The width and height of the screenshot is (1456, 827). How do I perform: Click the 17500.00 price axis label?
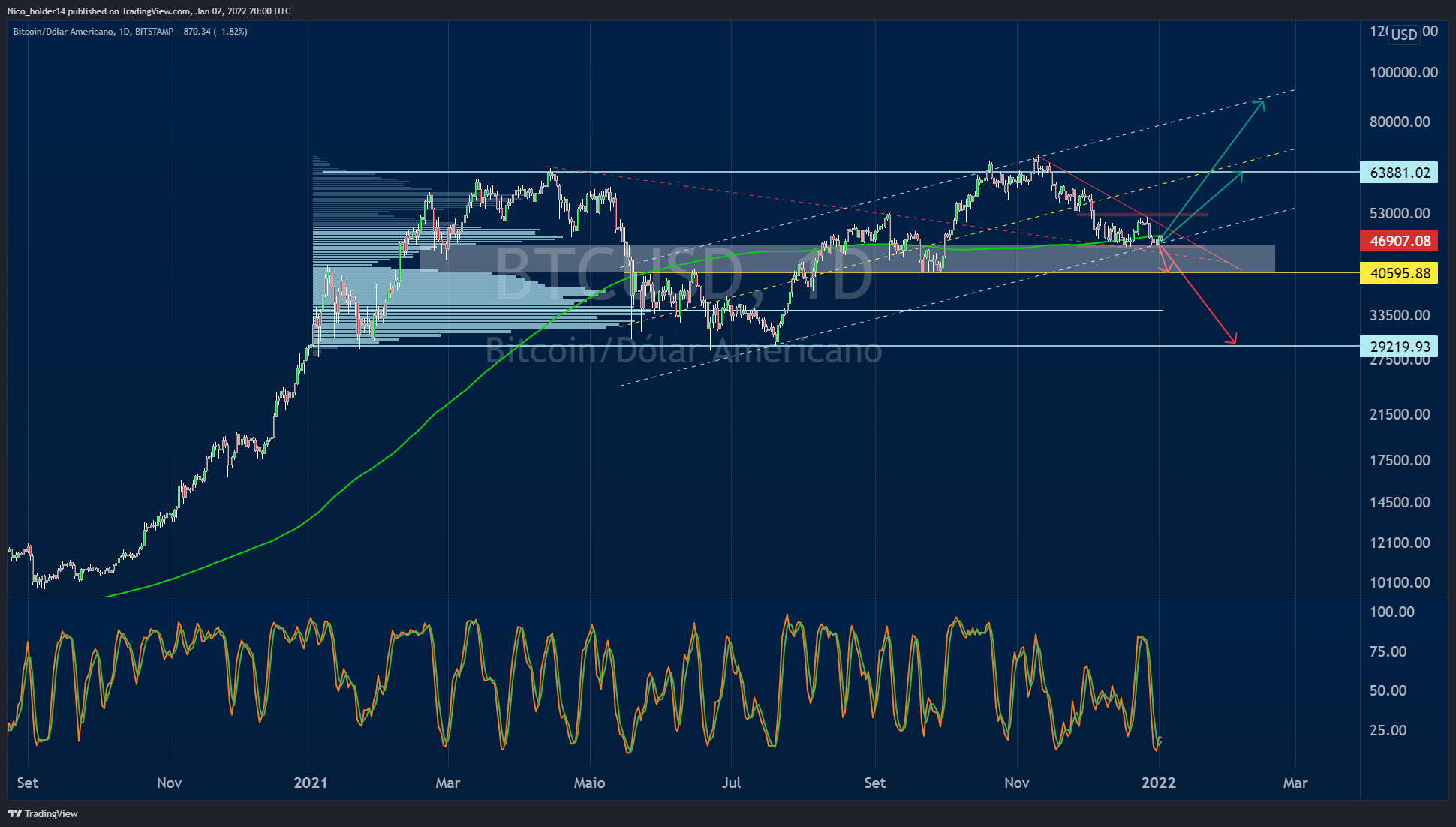(x=1400, y=460)
